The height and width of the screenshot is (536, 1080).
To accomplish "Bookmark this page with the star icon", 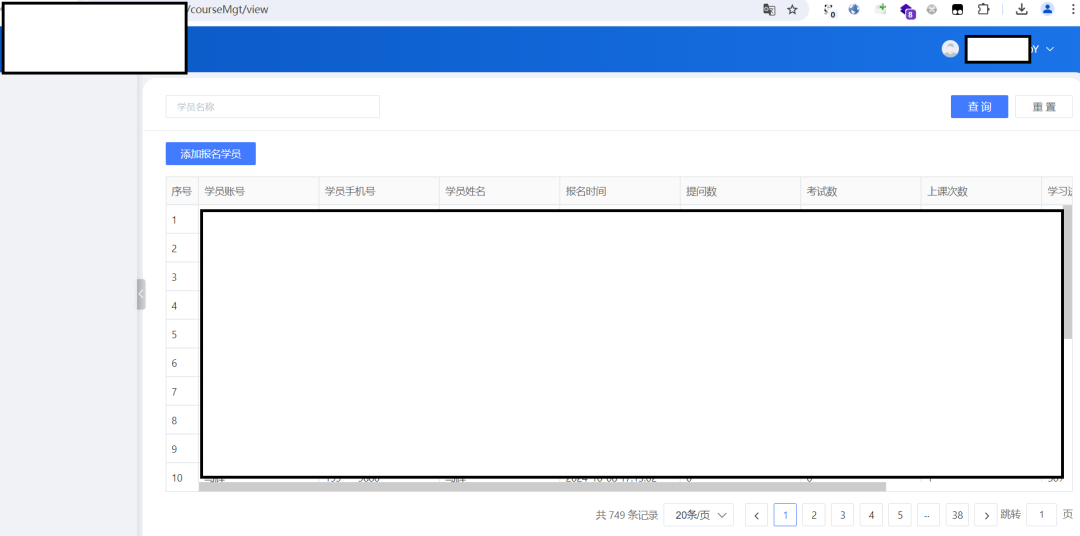I will click(792, 9).
